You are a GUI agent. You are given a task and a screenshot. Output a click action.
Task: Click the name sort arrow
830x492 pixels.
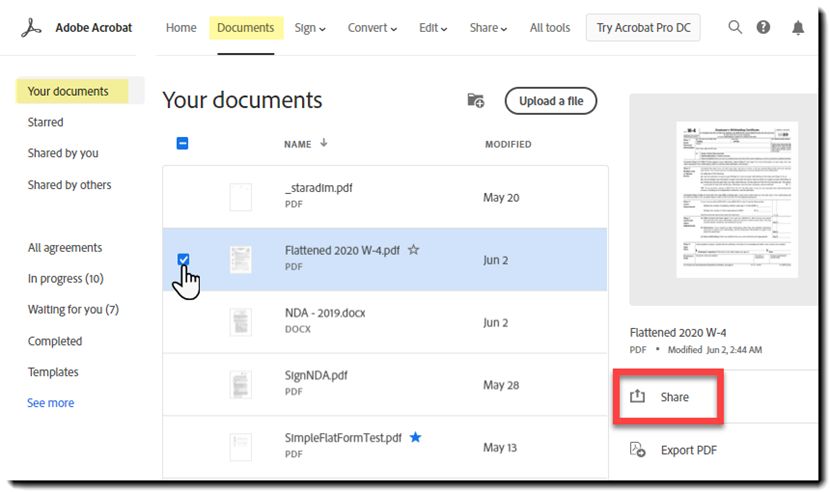324,143
